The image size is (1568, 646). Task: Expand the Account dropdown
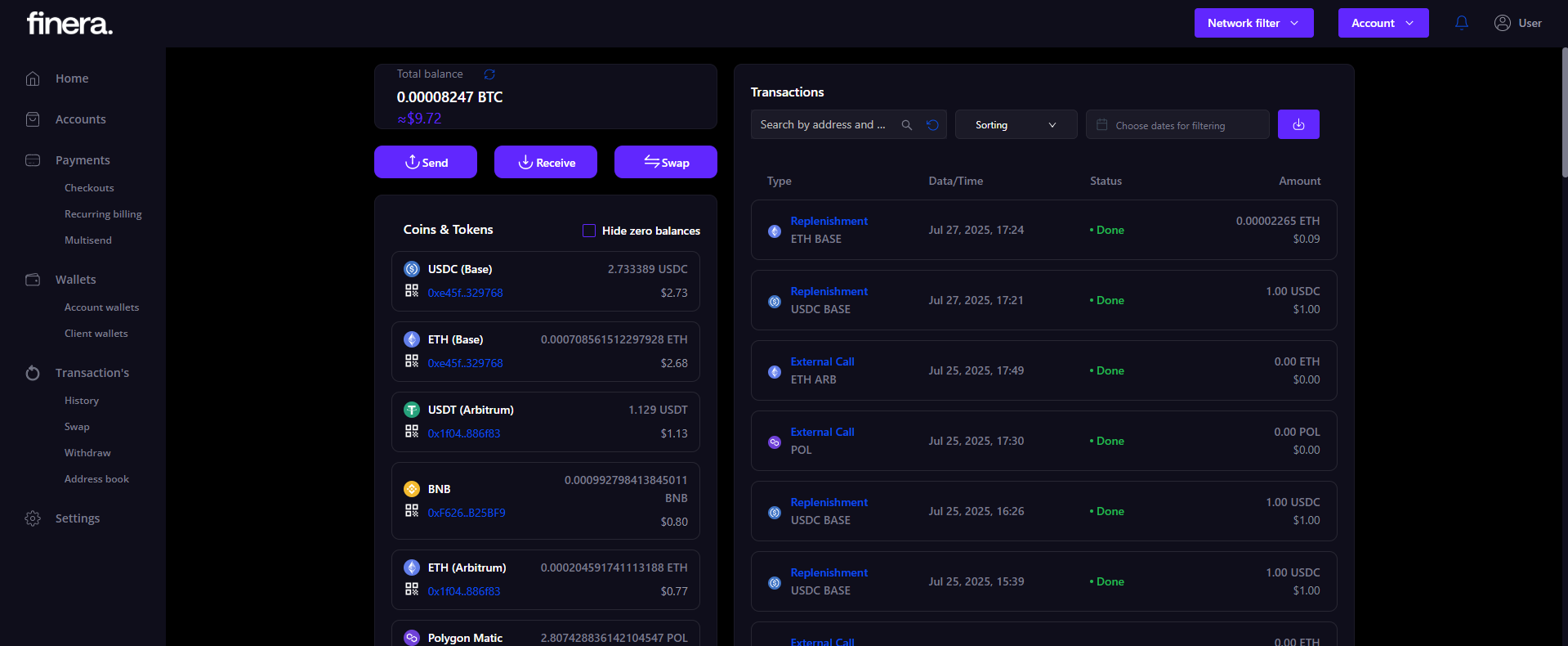click(x=1383, y=23)
